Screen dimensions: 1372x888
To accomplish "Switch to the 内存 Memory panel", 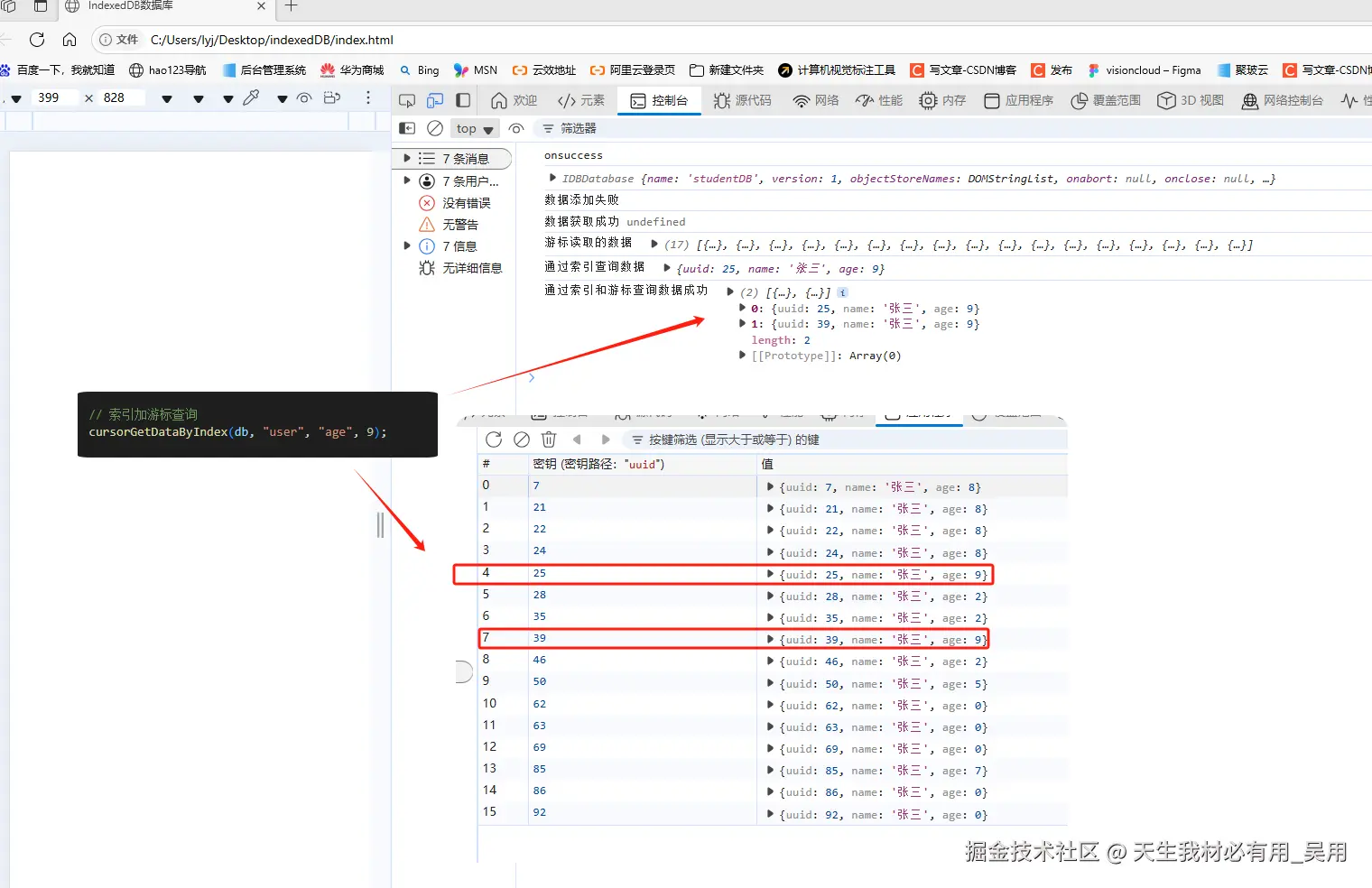I will pyautogui.click(x=942, y=100).
